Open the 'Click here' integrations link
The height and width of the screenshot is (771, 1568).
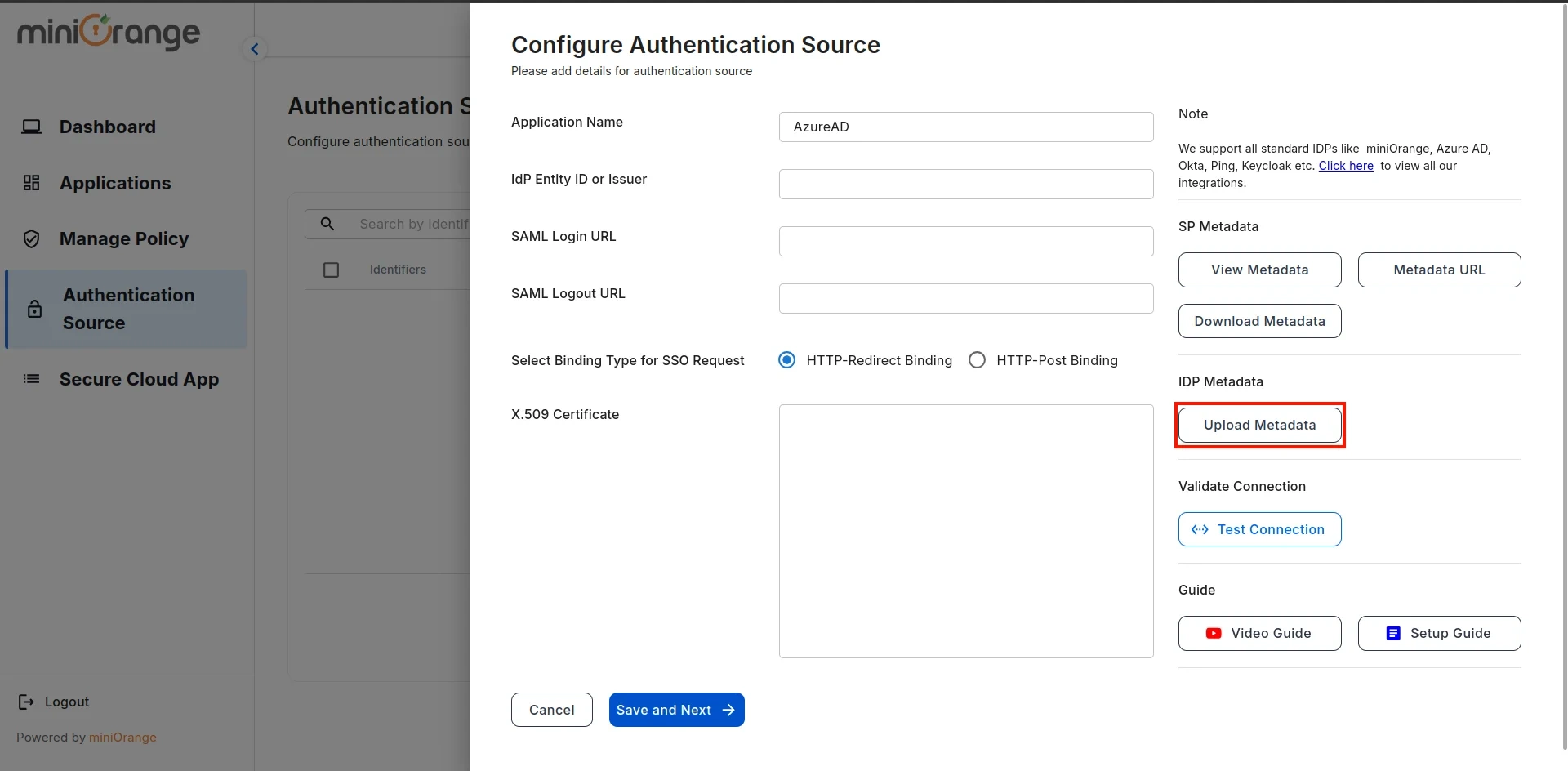(1345, 166)
